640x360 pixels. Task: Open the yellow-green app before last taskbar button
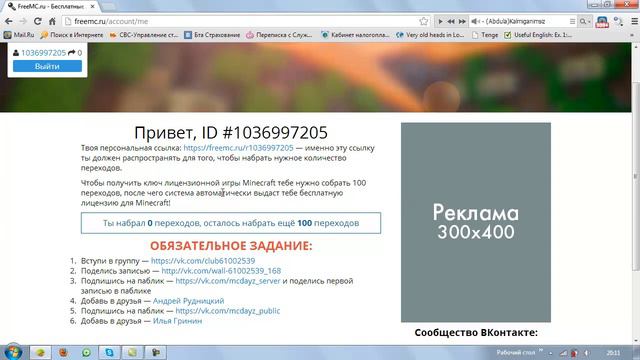point(132,352)
